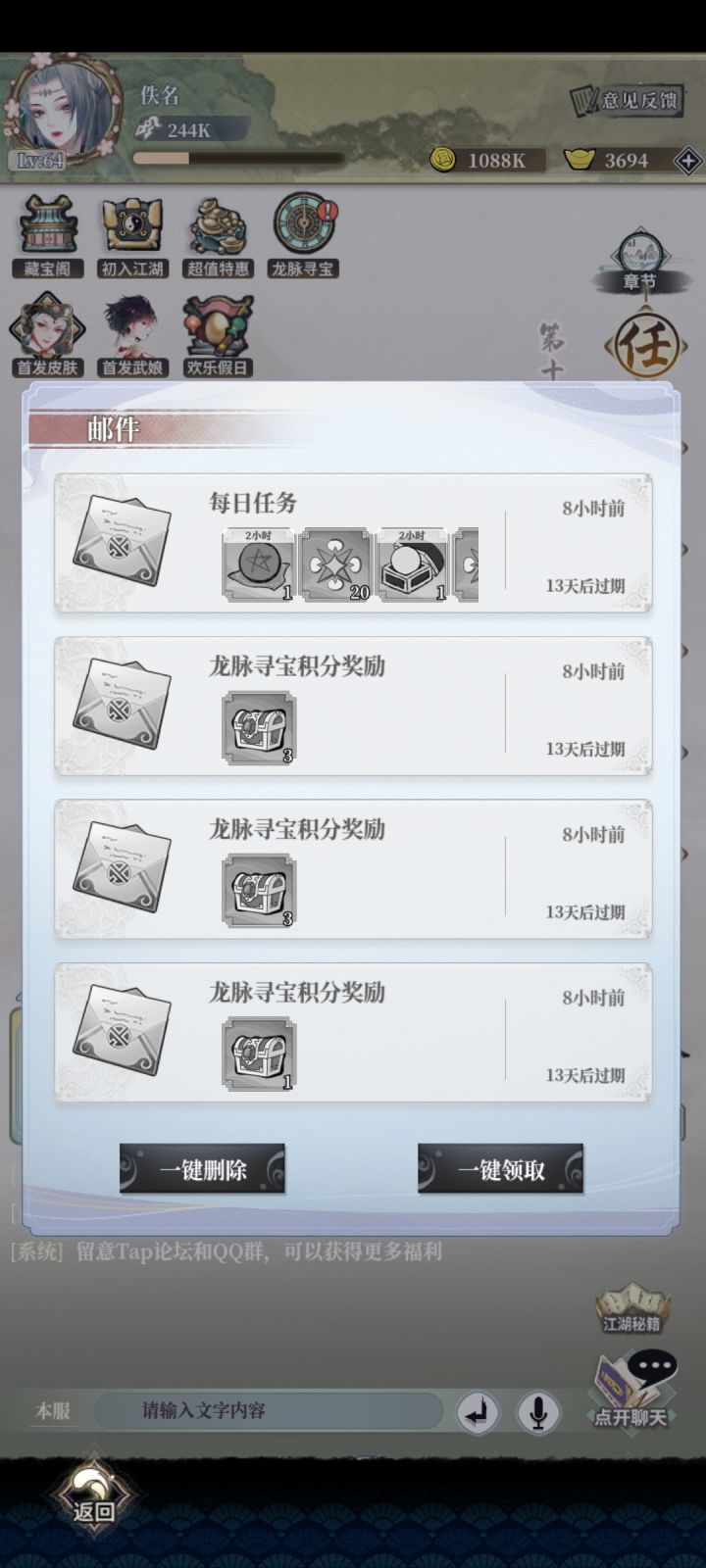706x1568 pixels.
Task: Click the chat text input field
Action: click(269, 1411)
